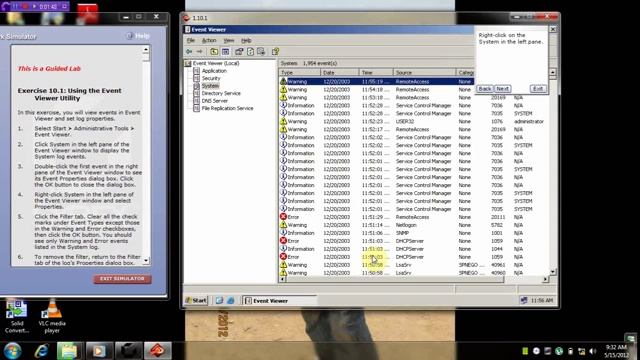Click the instructions panel scrollbar up arrow
This screenshot has width=640, height=360.
[146, 50]
